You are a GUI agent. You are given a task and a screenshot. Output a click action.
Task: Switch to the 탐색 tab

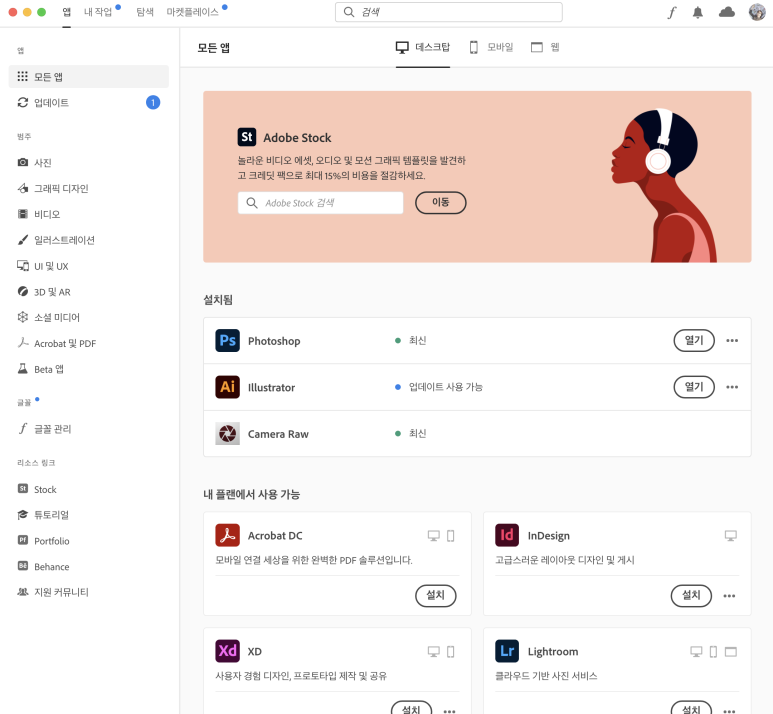(x=145, y=12)
